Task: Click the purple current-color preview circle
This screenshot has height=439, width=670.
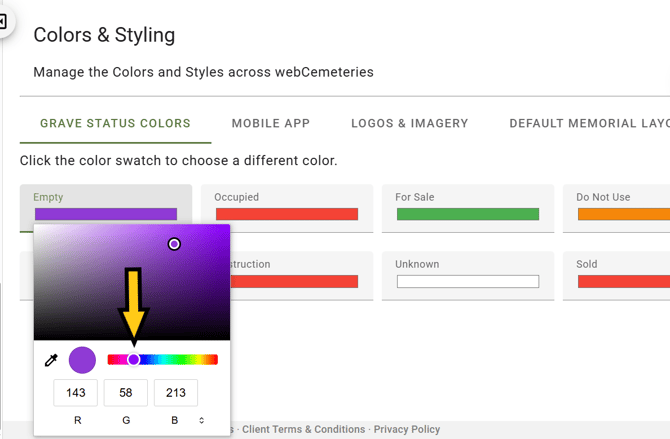Action: (82, 360)
